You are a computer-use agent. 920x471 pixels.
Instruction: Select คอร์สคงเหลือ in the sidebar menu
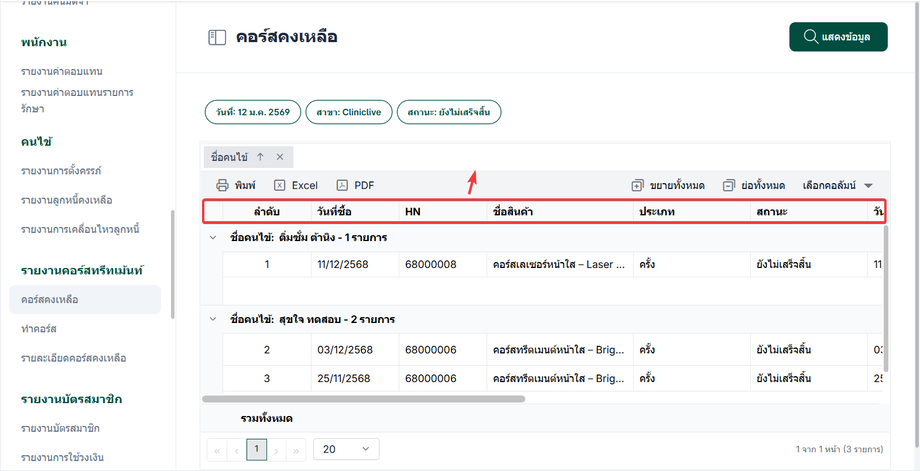85,300
